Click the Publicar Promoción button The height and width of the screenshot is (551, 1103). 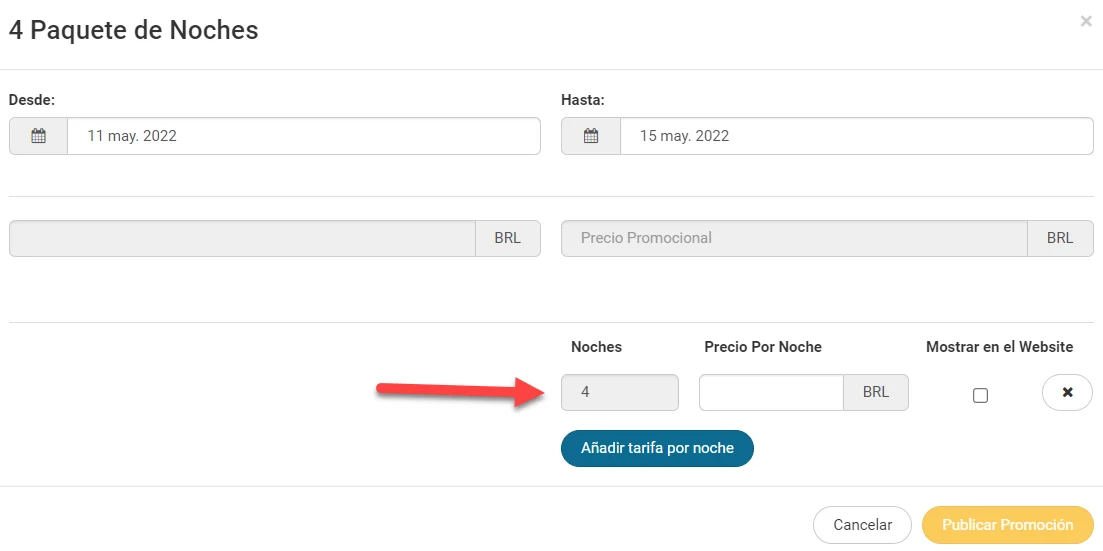pos(1007,524)
